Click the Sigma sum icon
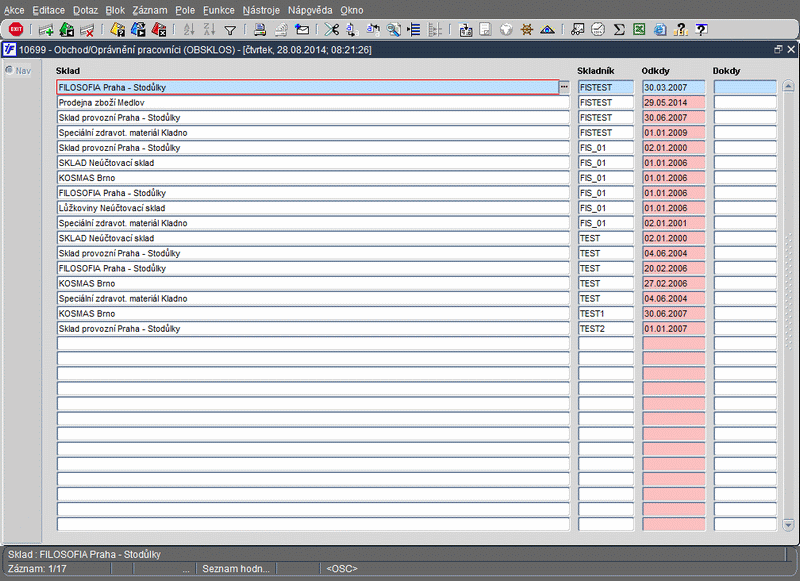Image resolution: width=800 pixels, height=581 pixels. [619, 30]
